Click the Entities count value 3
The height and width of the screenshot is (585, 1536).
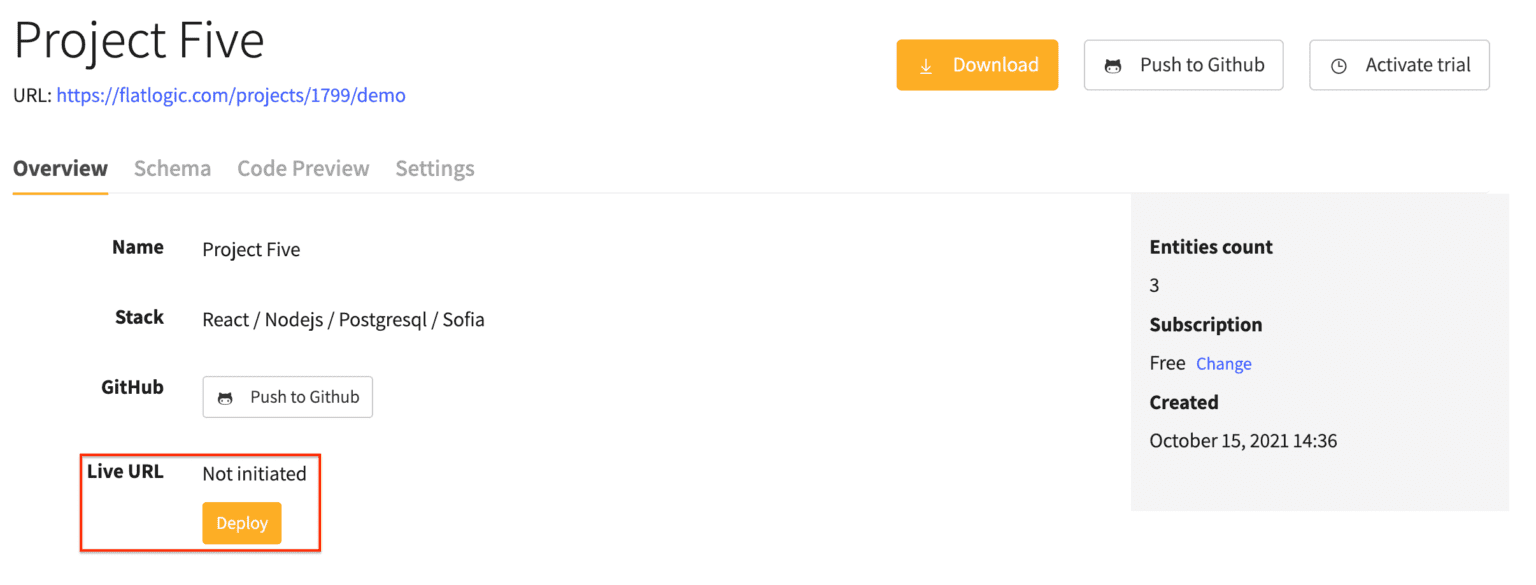[1153, 285]
